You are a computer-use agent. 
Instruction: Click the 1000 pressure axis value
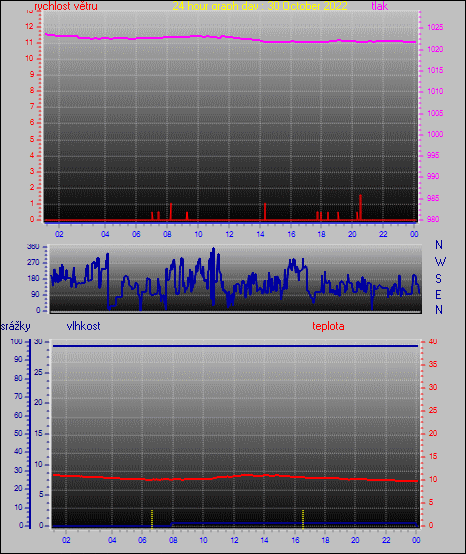(435, 134)
